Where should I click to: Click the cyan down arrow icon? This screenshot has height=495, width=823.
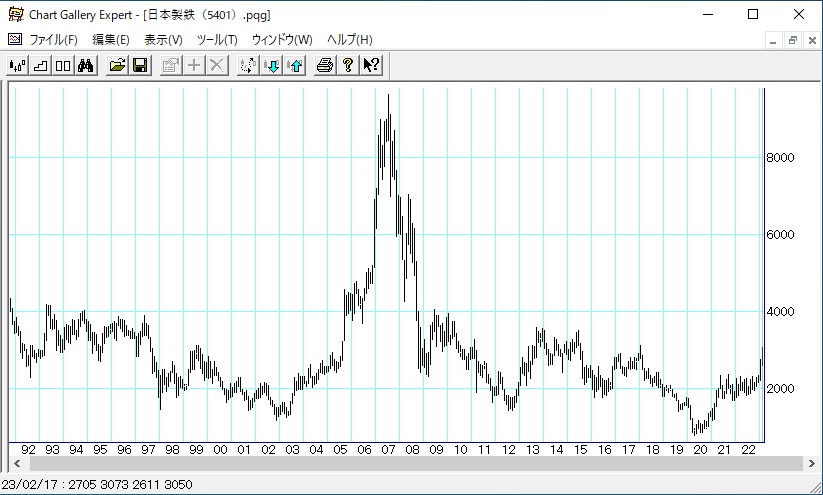tap(271, 66)
